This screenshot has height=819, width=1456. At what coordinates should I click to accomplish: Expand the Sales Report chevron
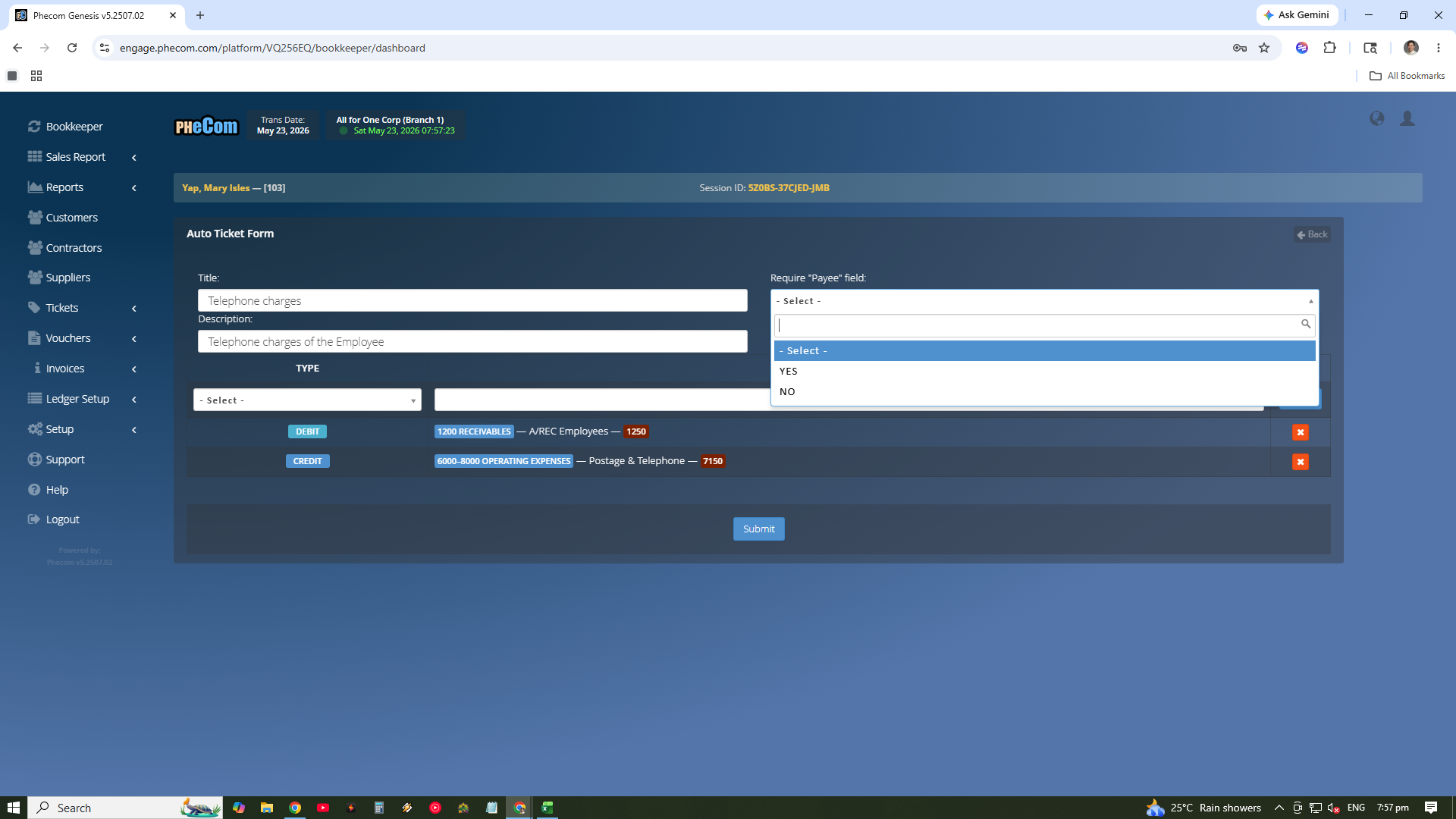pos(134,157)
